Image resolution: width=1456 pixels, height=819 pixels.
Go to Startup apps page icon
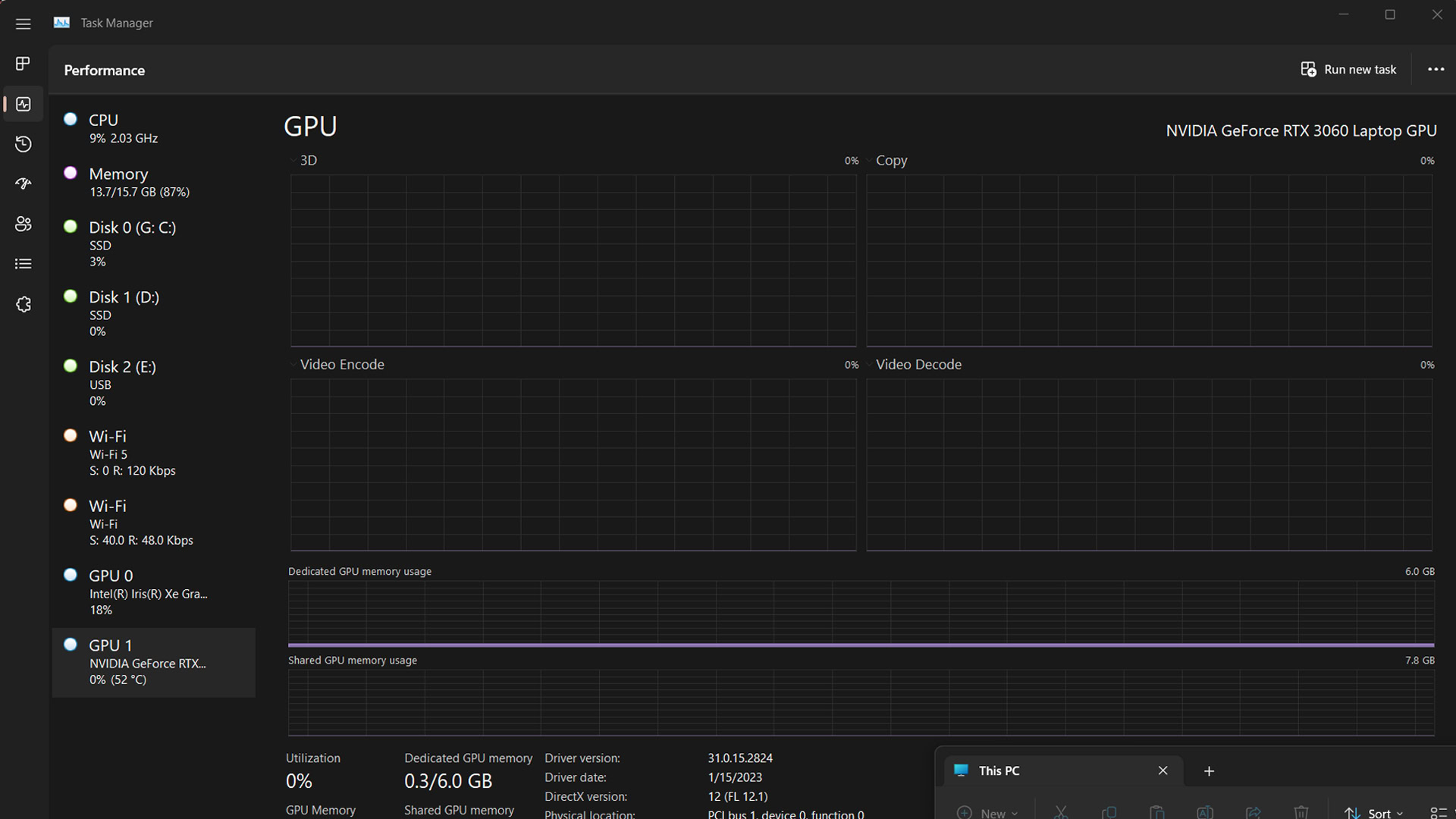pos(23,184)
